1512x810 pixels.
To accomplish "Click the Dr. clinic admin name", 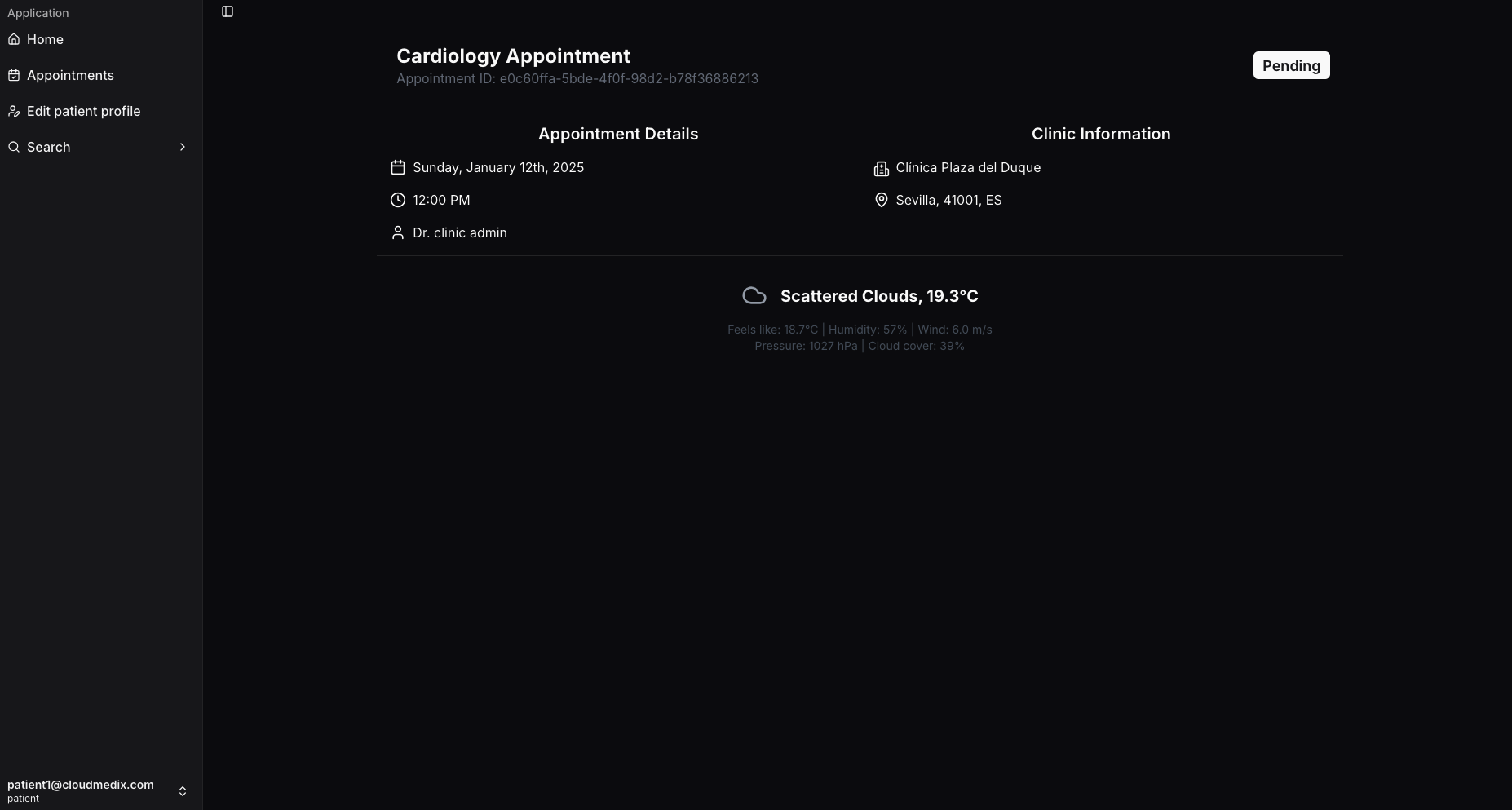I will [x=460, y=232].
